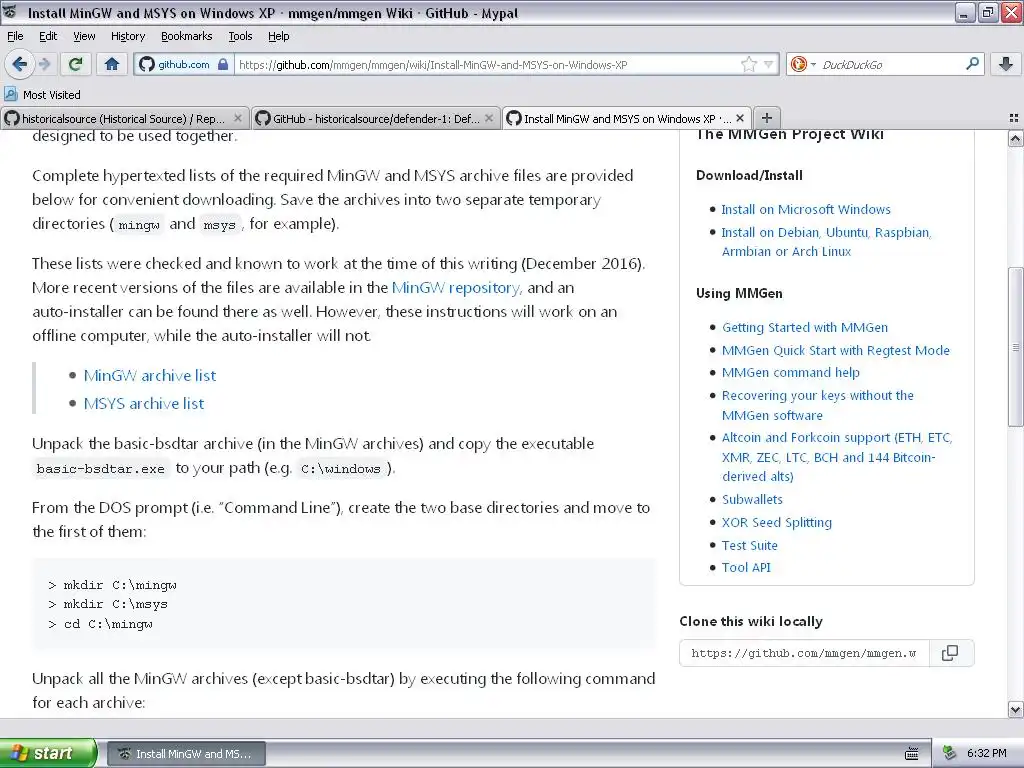Click the Mypal raccoon icon in title bar
Image resolution: width=1024 pixels, height=768 pixels.
coord(11,12)
